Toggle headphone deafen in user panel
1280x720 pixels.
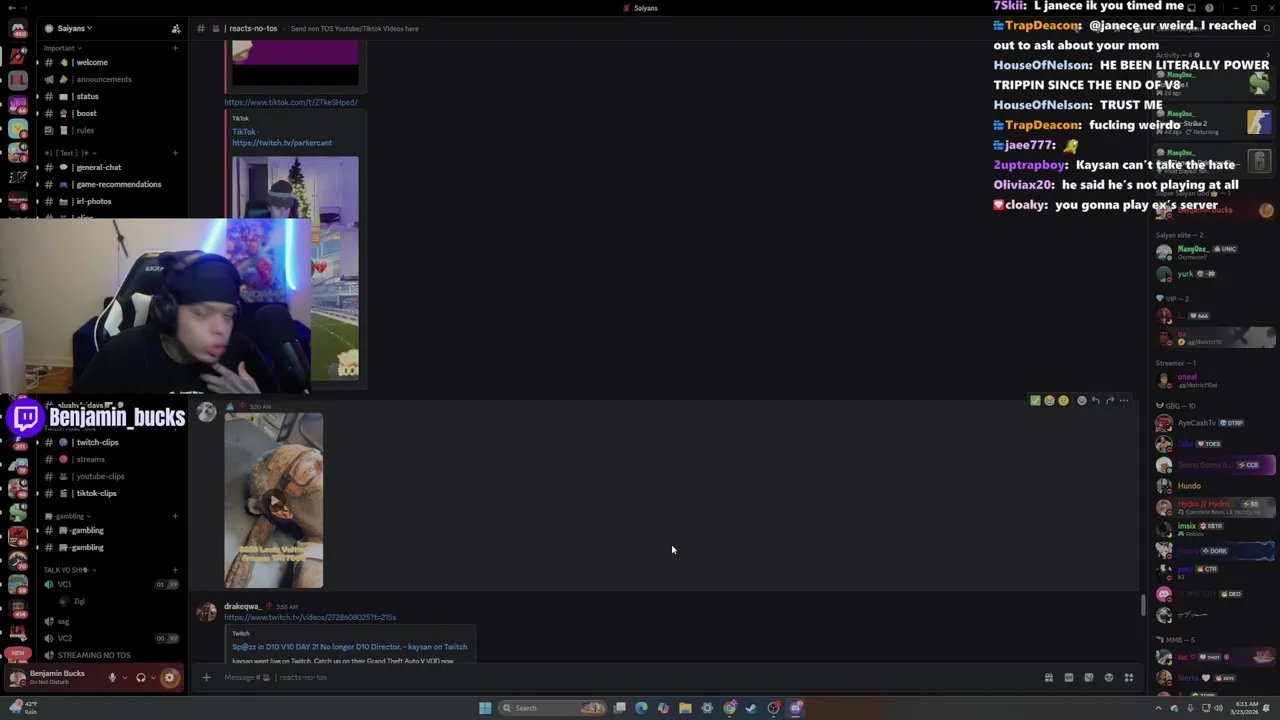(x=141, y=677)
